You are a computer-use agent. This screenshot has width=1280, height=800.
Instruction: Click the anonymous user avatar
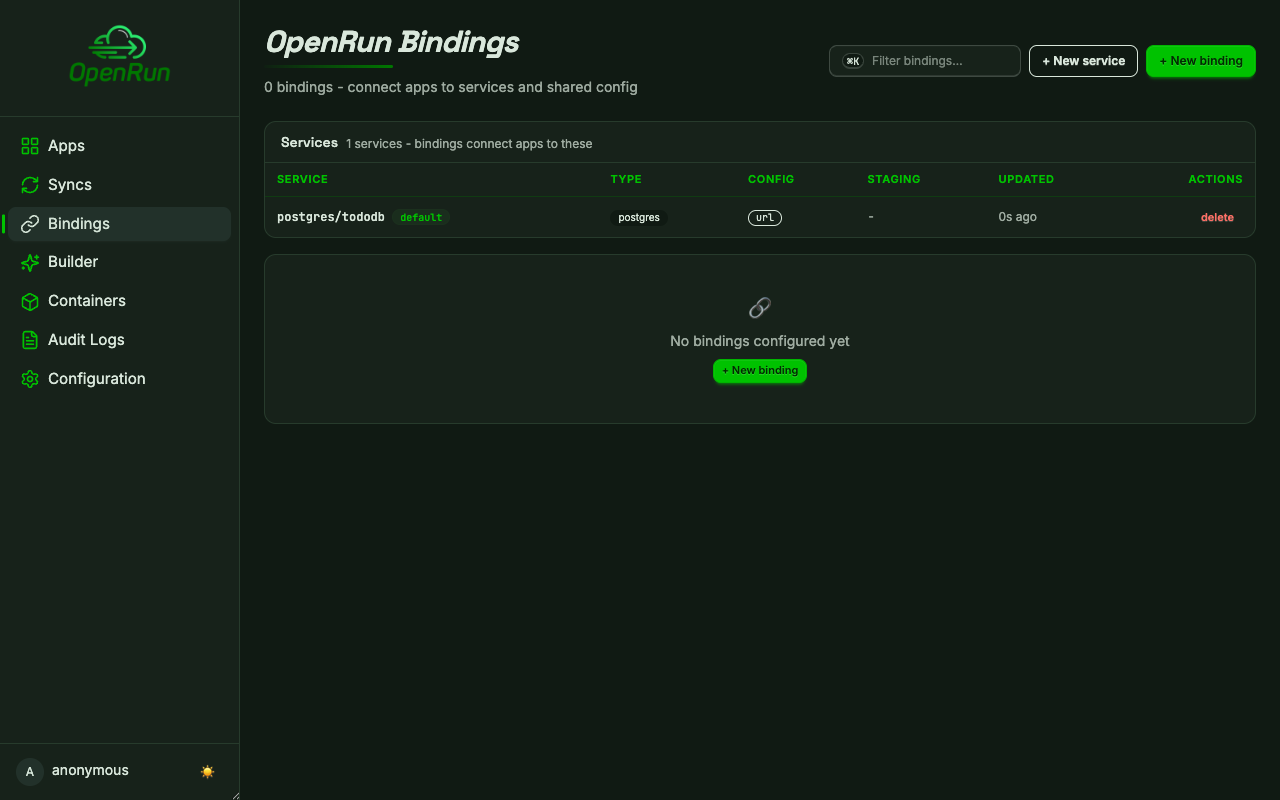(30, 771)
